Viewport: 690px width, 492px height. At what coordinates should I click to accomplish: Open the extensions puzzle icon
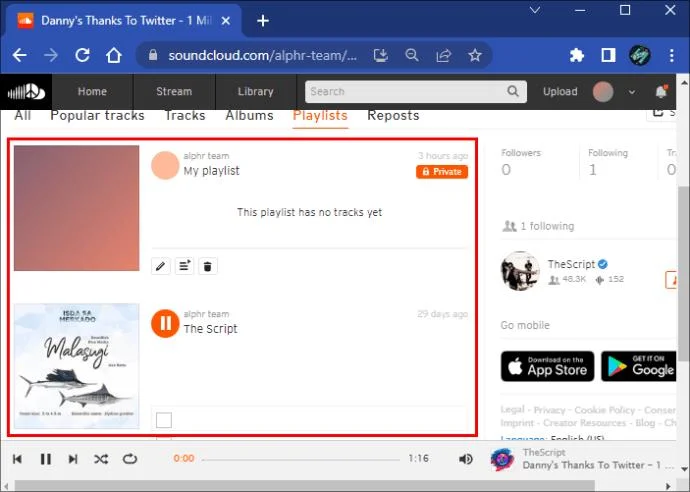point(577,55)
